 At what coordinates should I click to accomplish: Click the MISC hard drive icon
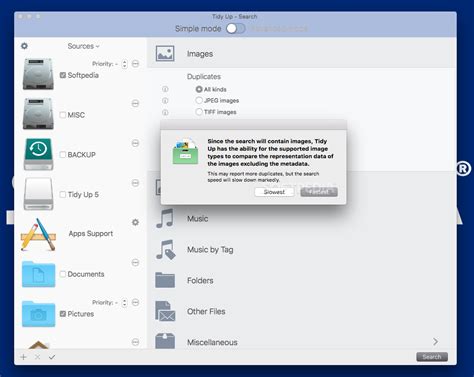tap(38, 114)
